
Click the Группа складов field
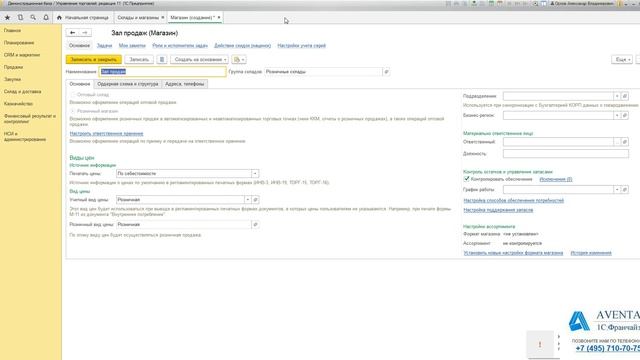(x=322, y=72)
